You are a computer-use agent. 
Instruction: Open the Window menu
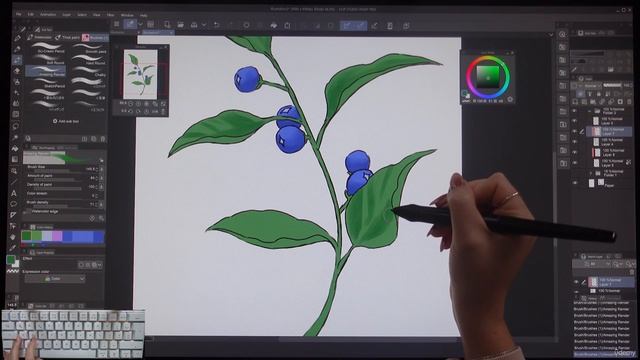click(x=127, y=15)
